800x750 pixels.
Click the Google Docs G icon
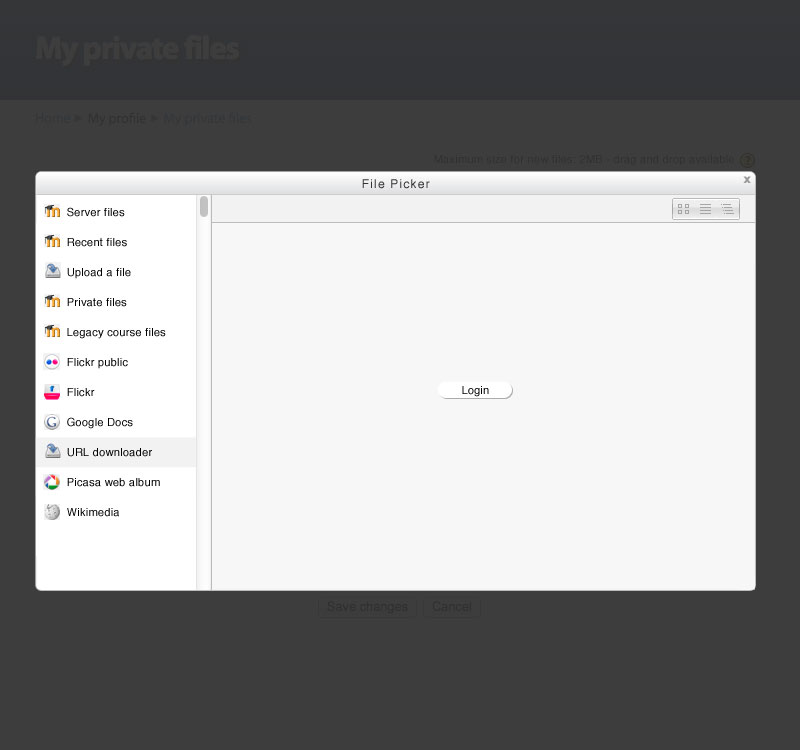click(52, 422)
